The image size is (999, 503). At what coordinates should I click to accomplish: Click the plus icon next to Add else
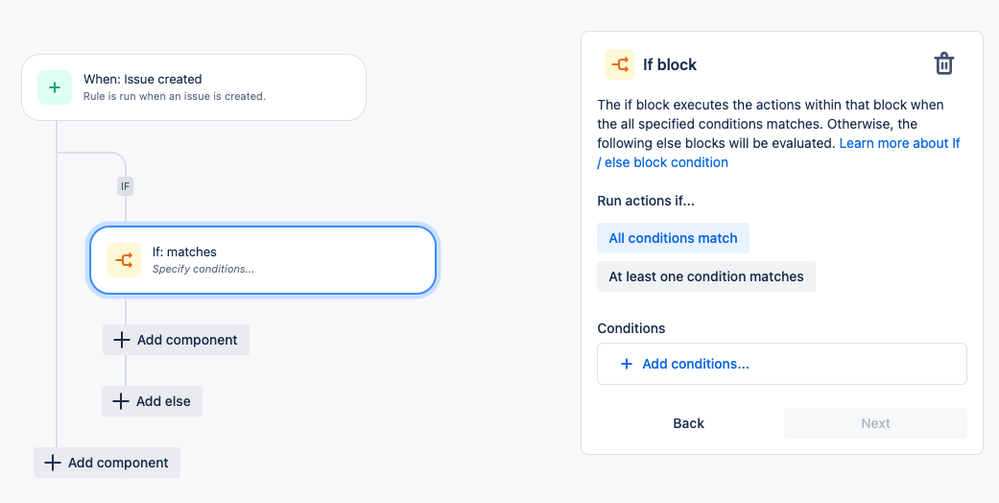(x=120, y=401)
